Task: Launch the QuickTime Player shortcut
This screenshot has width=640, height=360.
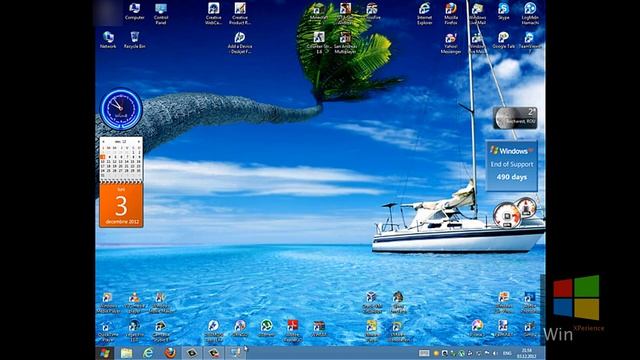Action: click(108, 331)
